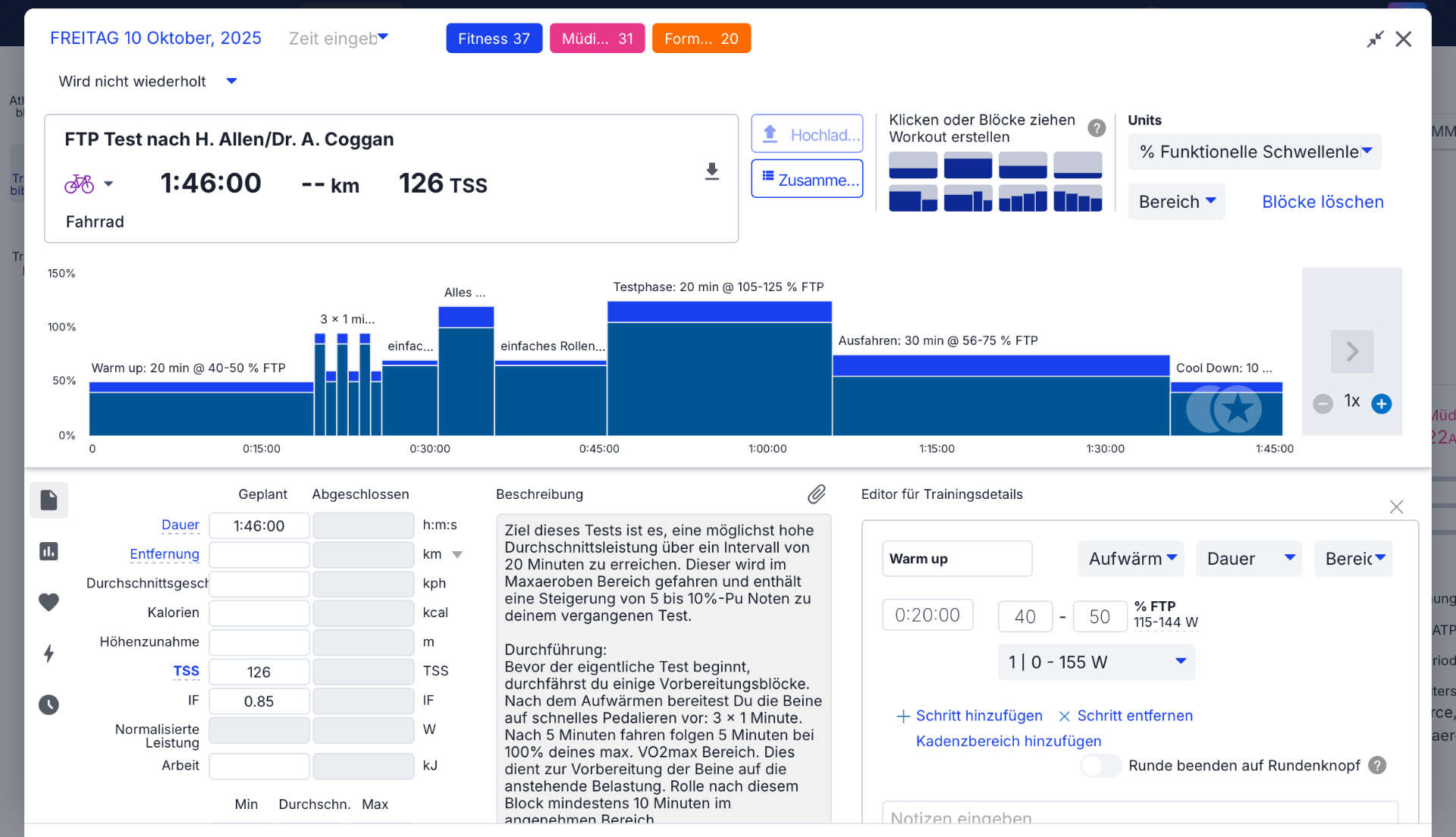Open the 'Aufwärm' step type dropdown
Screen dimensions: 1456x837
pyautogui.click(x=1131, y=559)
